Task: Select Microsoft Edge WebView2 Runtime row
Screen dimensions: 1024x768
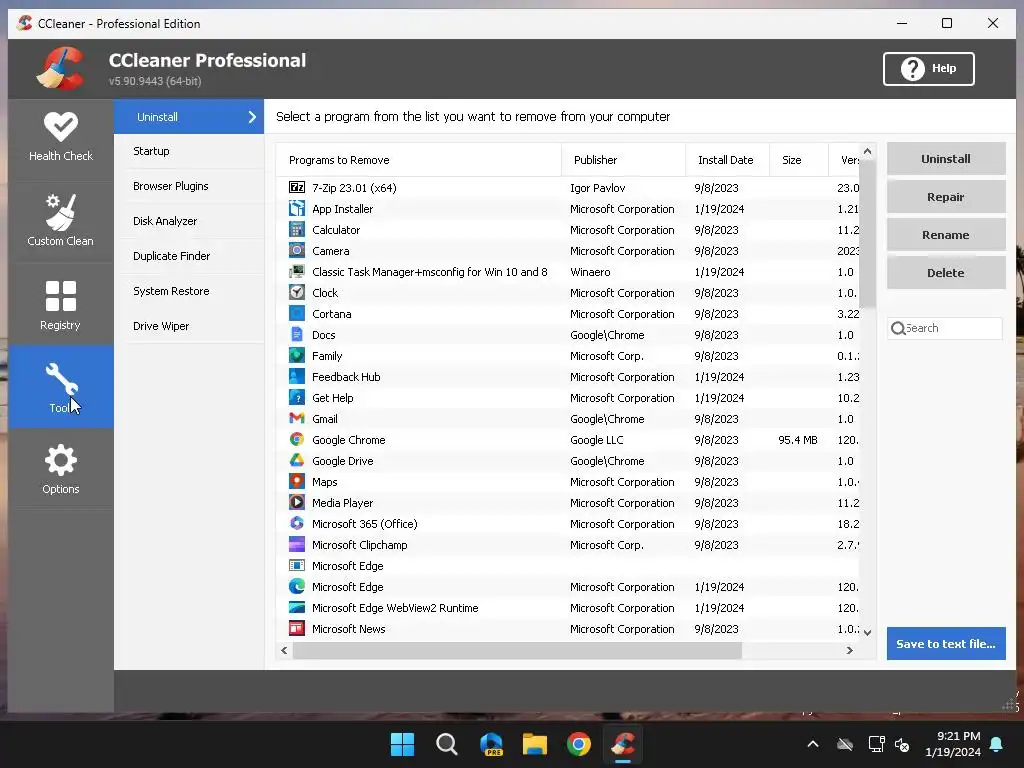Action: pyautogui.click(x=568, y=607)
